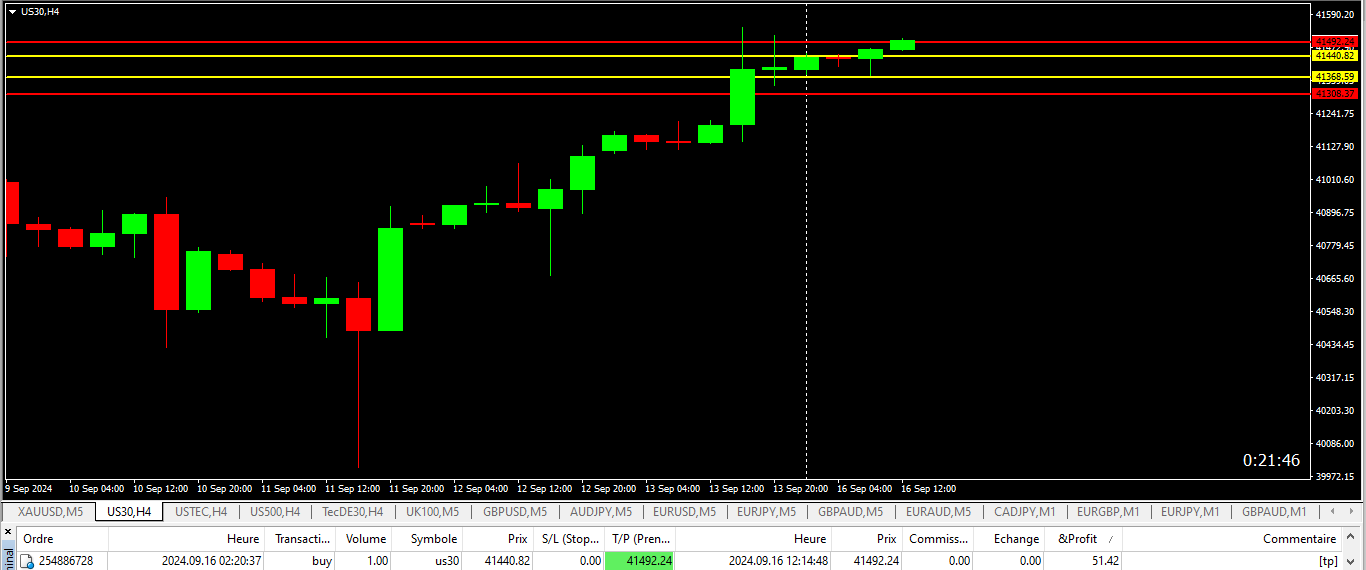Open the EURJPY,M5 chart tab
Screen dimensions: 1366x570
766,511
